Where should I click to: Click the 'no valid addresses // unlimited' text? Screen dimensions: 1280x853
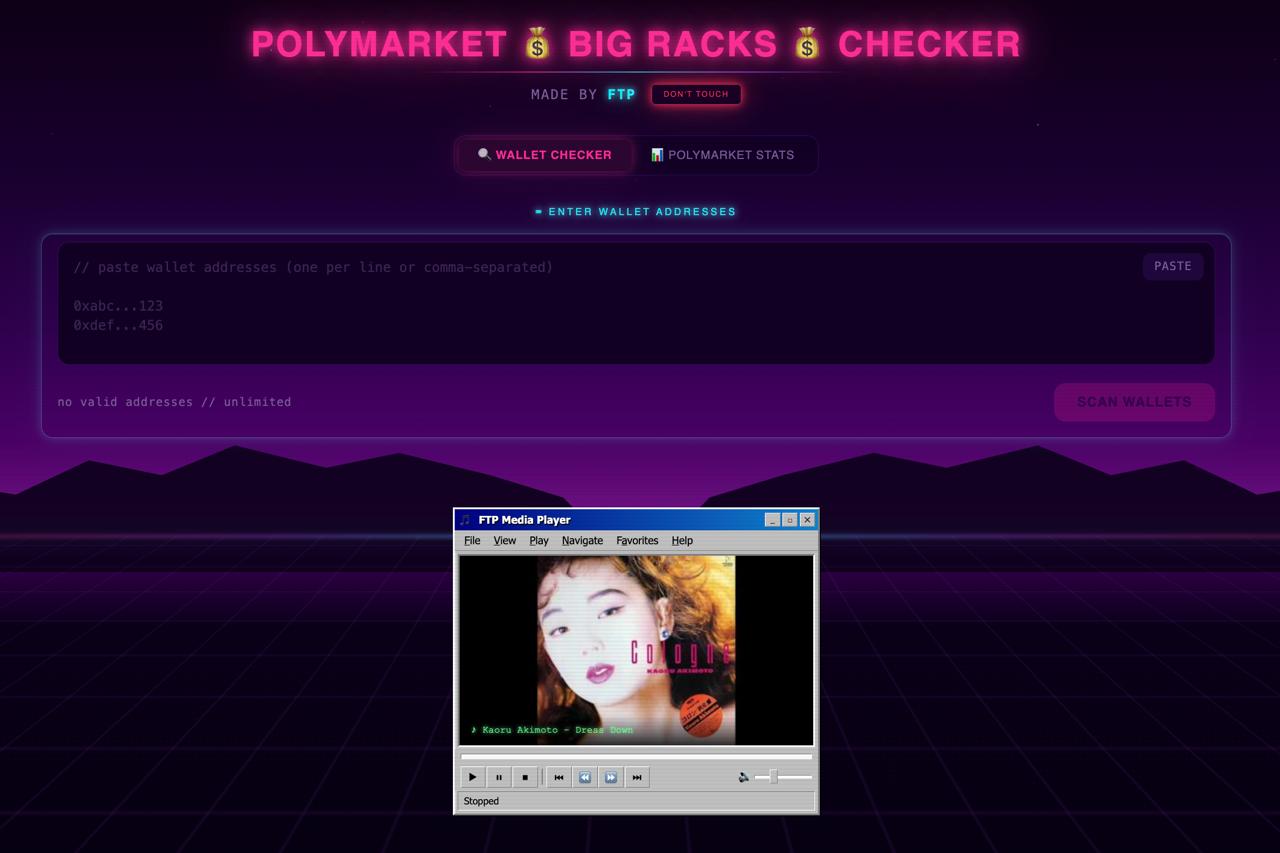[174, 402]
